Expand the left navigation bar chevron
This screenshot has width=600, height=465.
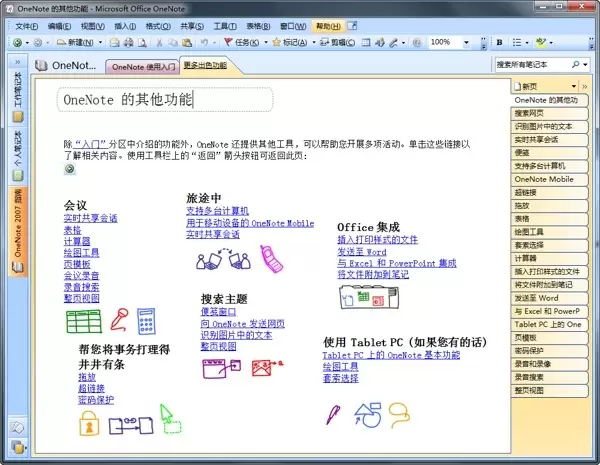[x=18, y=62]
